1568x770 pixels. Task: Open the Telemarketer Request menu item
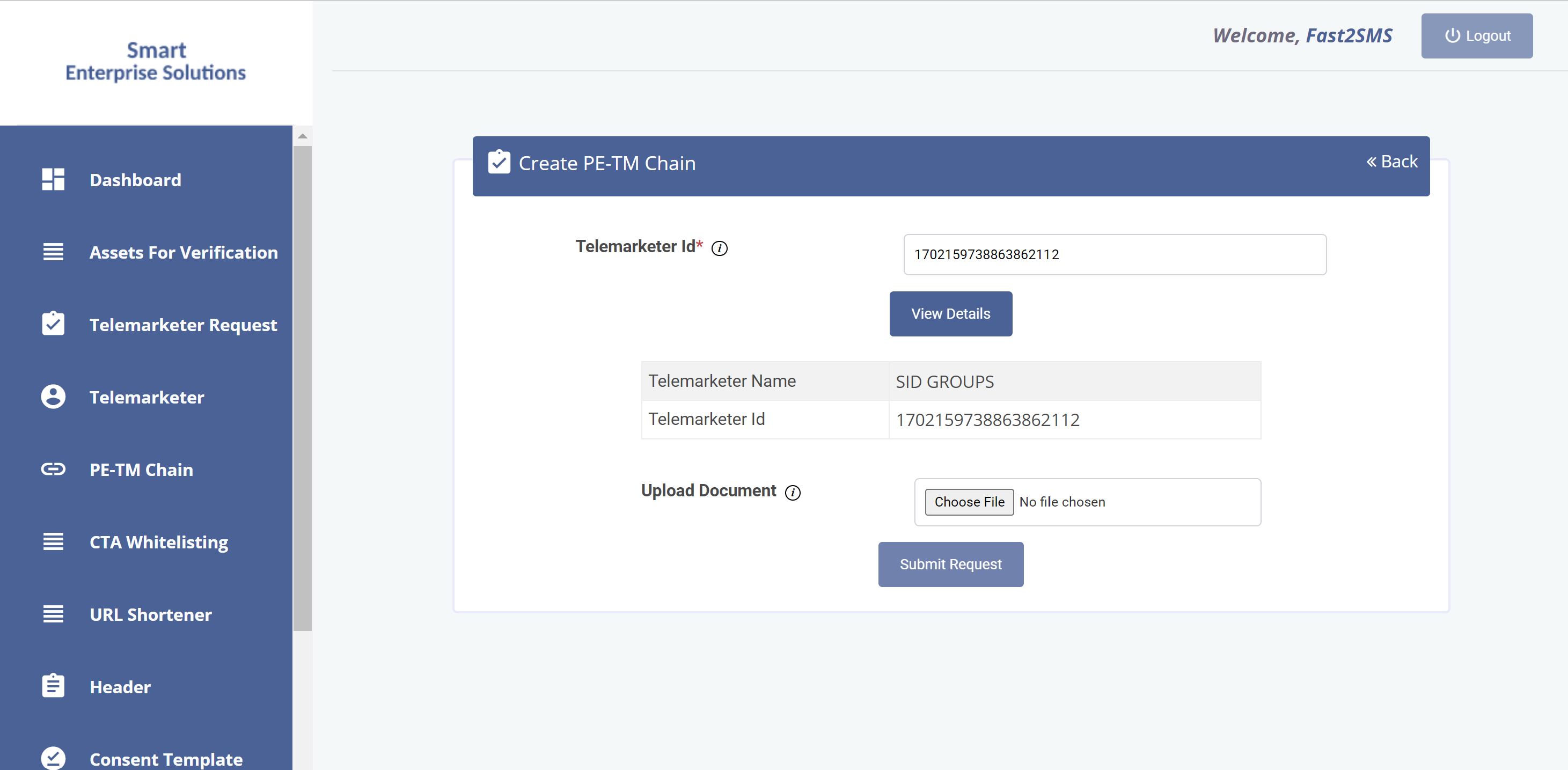coord(182,325)
